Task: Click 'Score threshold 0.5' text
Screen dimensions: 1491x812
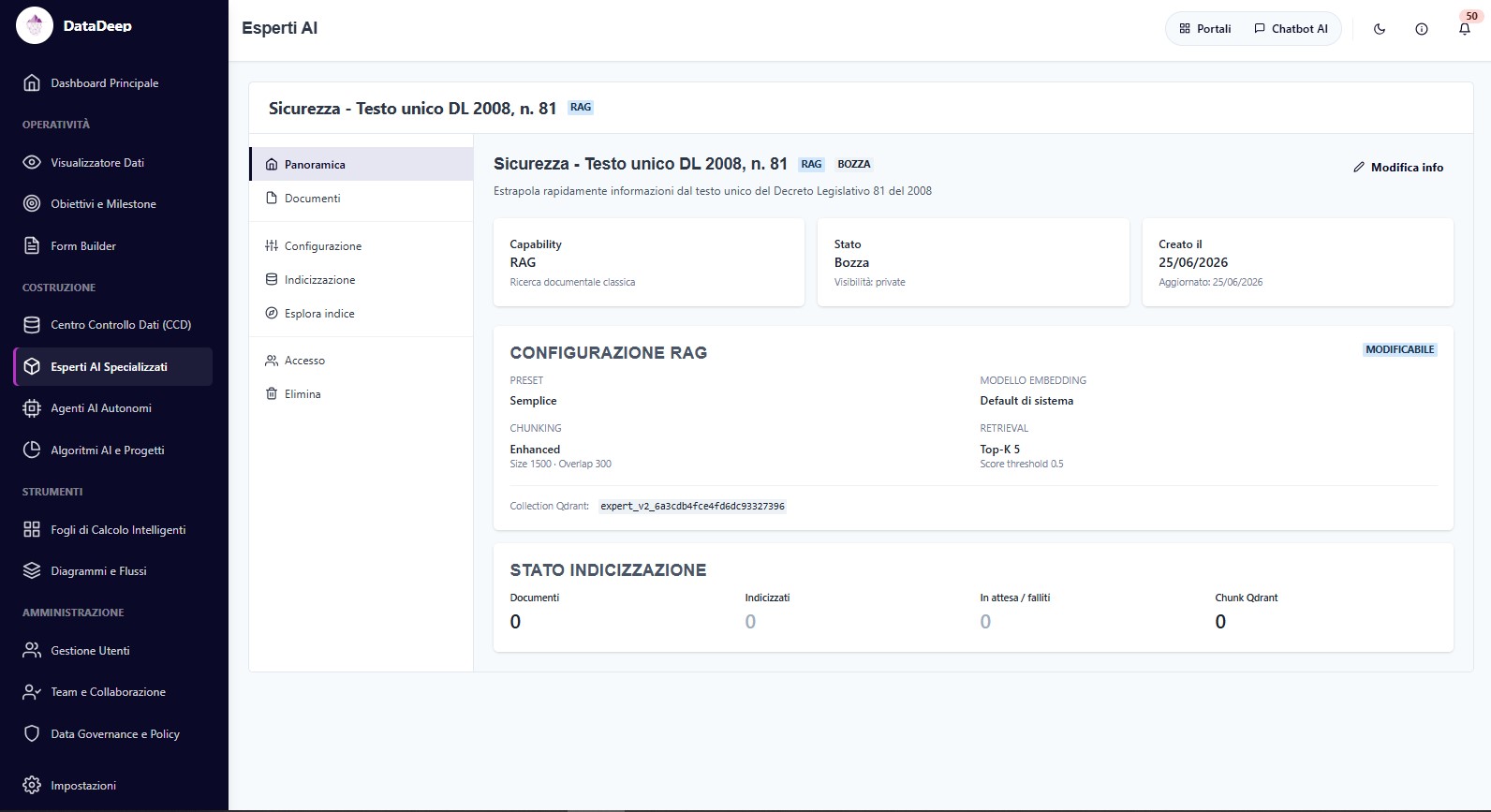Action: tap(1022, 464)
